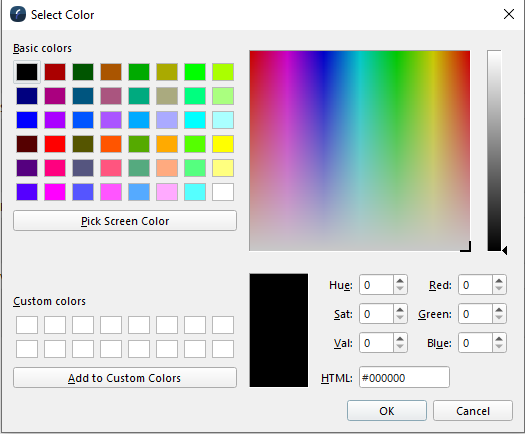Click the first empty custom color slot
Screen dimensions: 525x434
pyautogui.click(x=27, y=325)
